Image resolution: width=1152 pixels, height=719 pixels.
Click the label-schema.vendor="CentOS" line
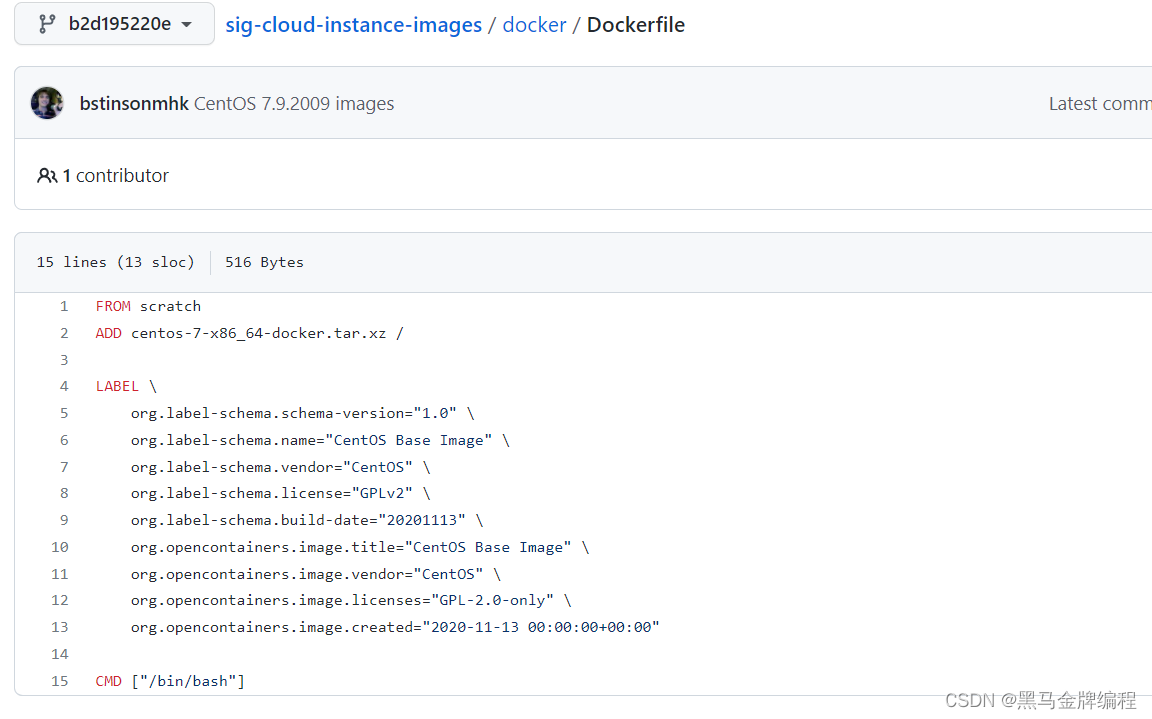pyautogui.click(x=281, y=467)
